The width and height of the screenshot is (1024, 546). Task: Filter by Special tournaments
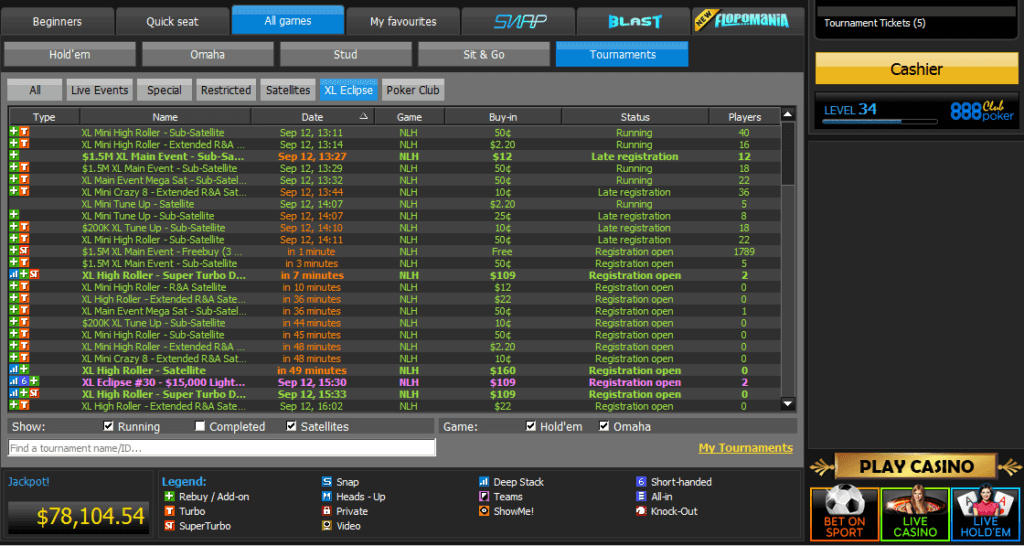[x=165, y=90]
